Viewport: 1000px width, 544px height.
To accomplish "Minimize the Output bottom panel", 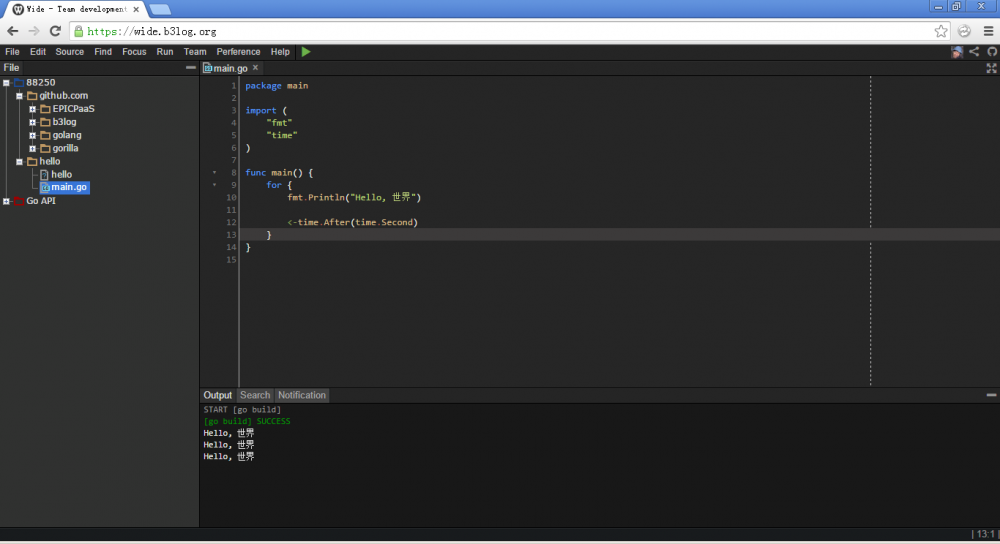I will (x=991, y=396).
